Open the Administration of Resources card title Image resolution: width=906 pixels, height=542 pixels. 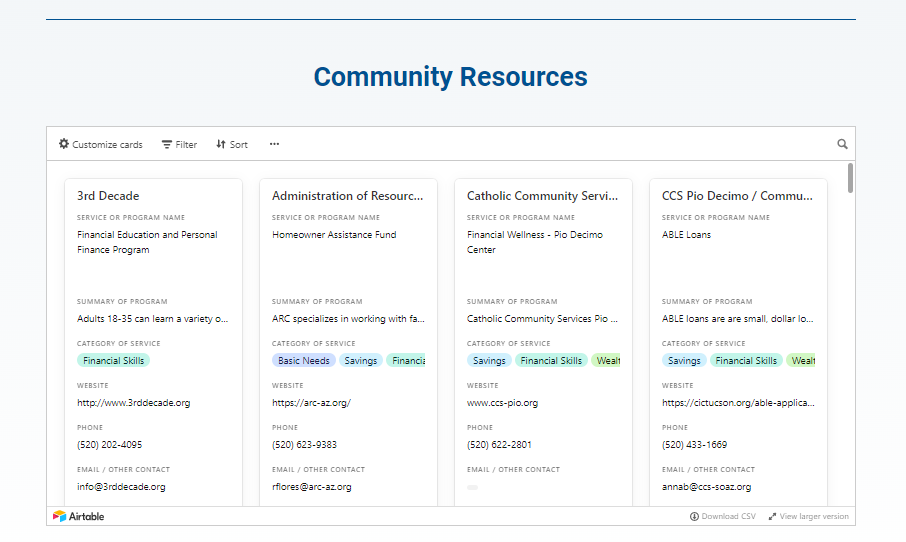tap(347, 196)
